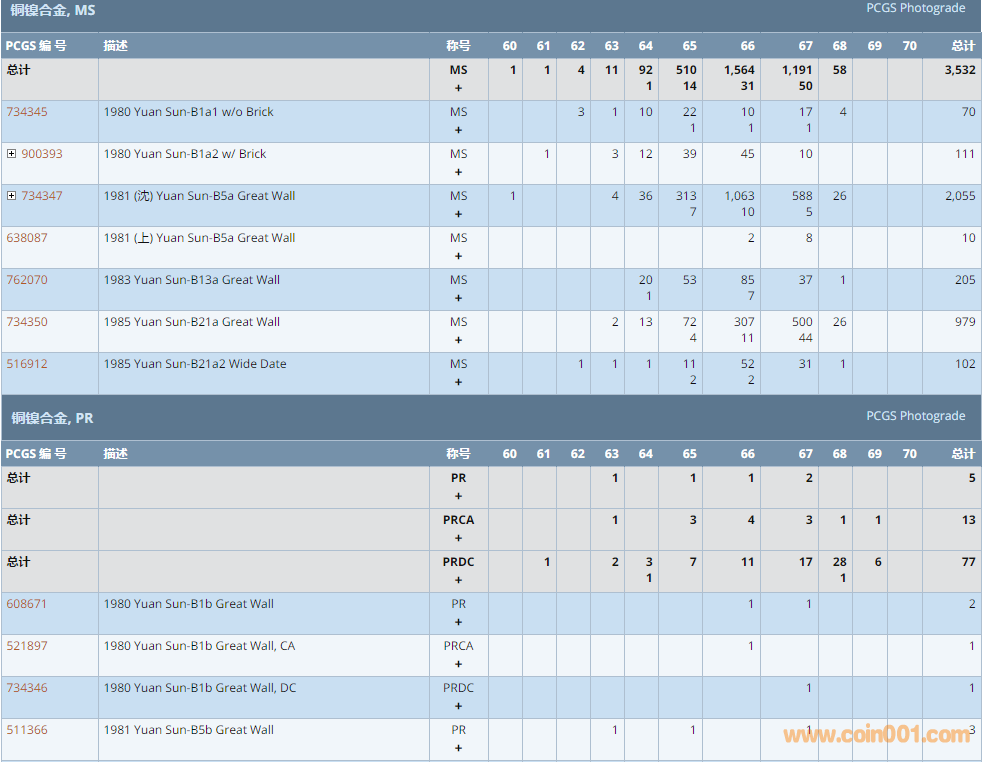Click PCGS 编号 header in MS table

coord(37,46)
